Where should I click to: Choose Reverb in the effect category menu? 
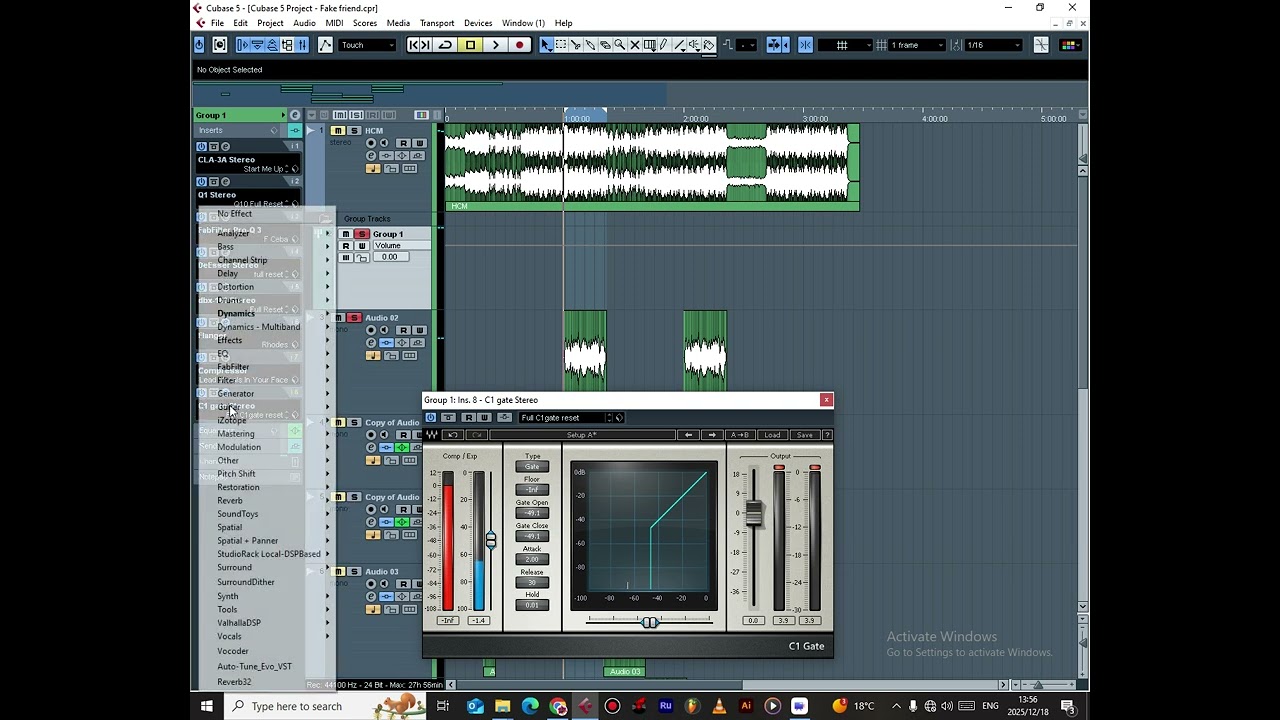point(230,501)
